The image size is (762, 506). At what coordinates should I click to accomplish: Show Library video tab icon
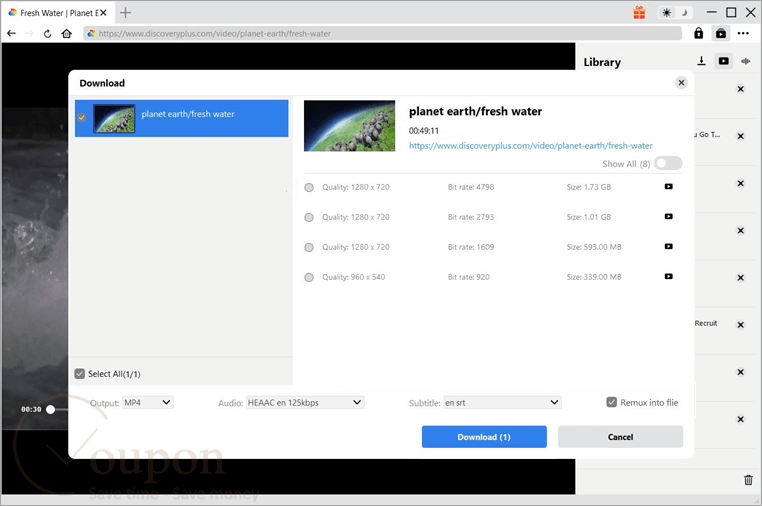tap(724, 61)
